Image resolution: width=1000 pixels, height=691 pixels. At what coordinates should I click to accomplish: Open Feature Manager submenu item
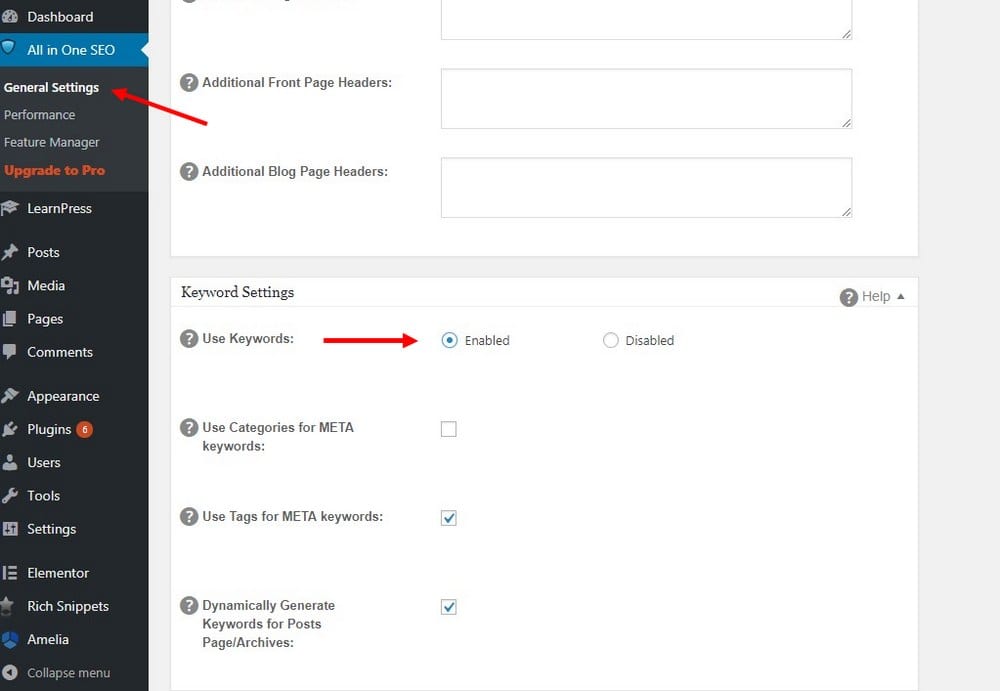tap(52, 142)
